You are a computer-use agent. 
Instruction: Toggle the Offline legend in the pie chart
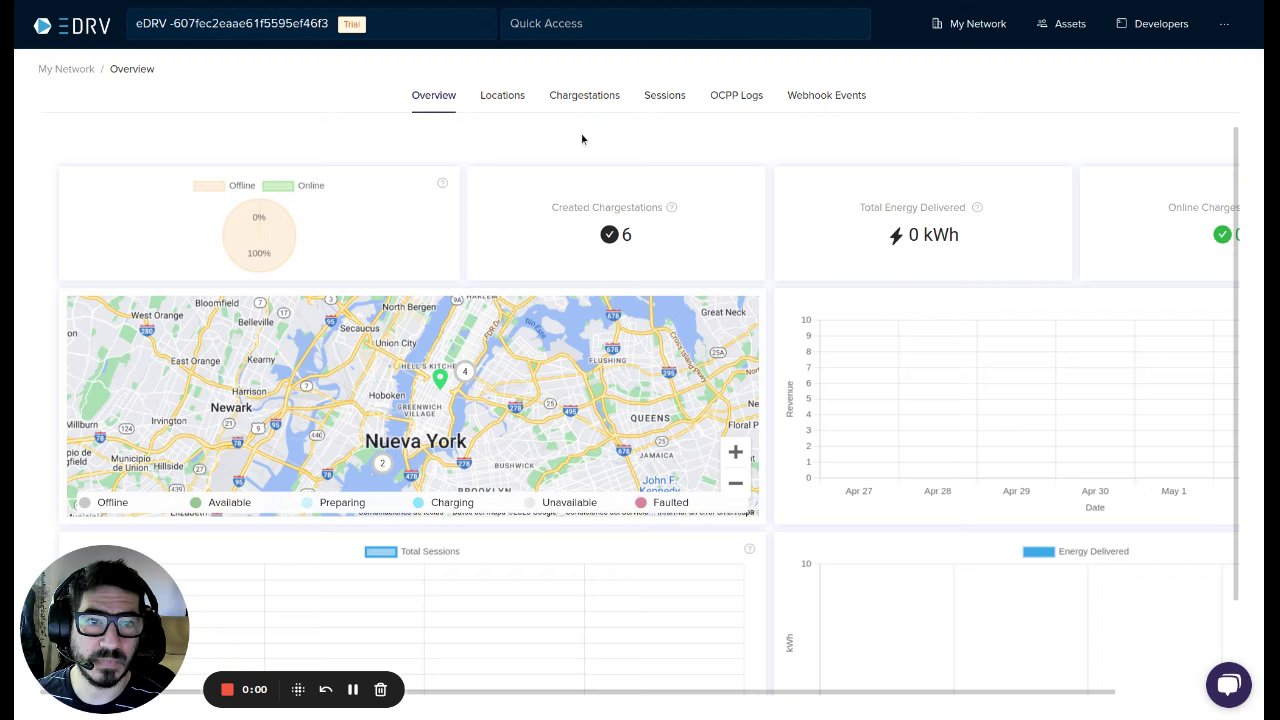click(x=224, y=185)
